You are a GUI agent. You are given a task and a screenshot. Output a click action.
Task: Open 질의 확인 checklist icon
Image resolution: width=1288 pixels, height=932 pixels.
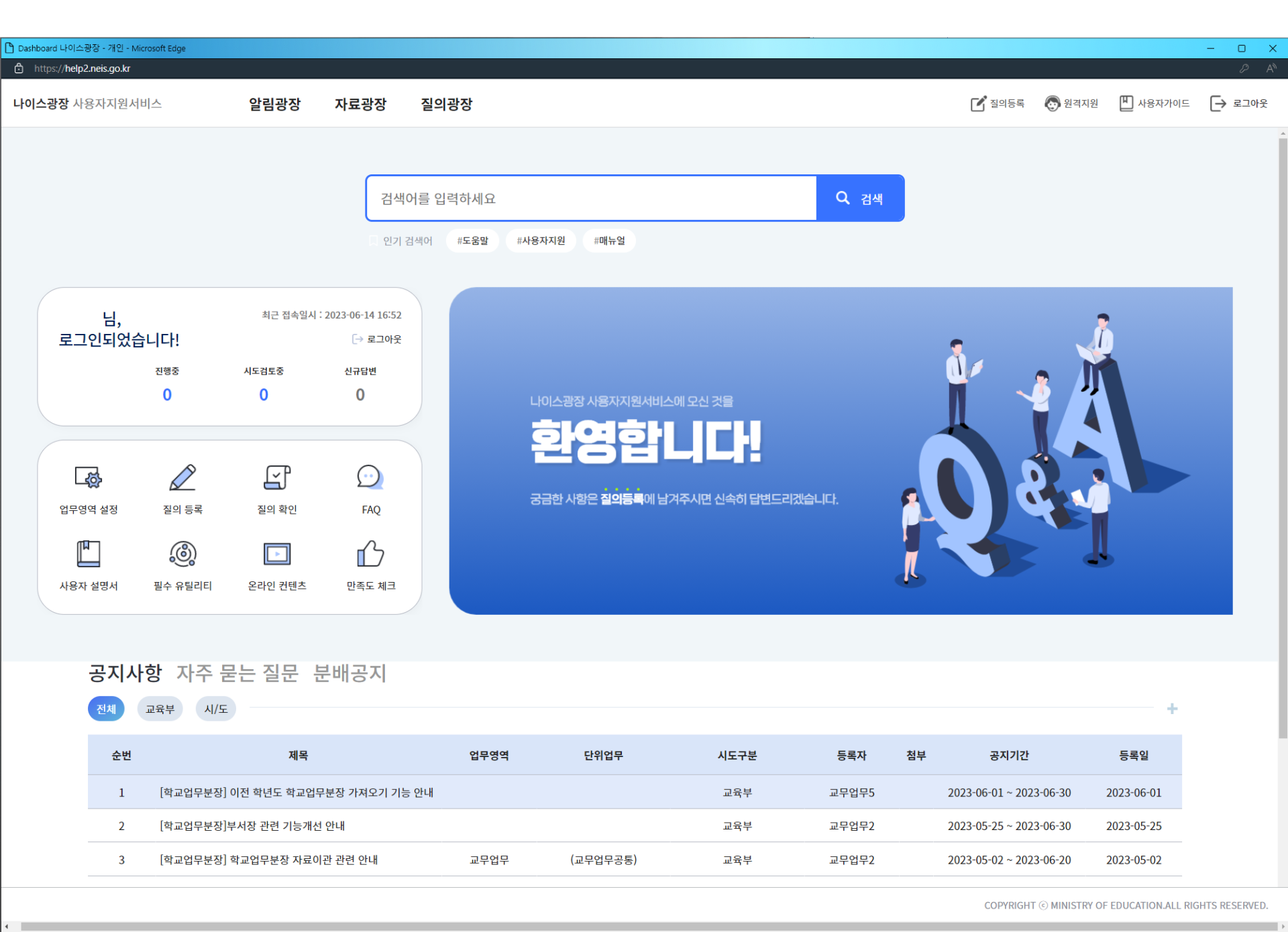(277, 477)
